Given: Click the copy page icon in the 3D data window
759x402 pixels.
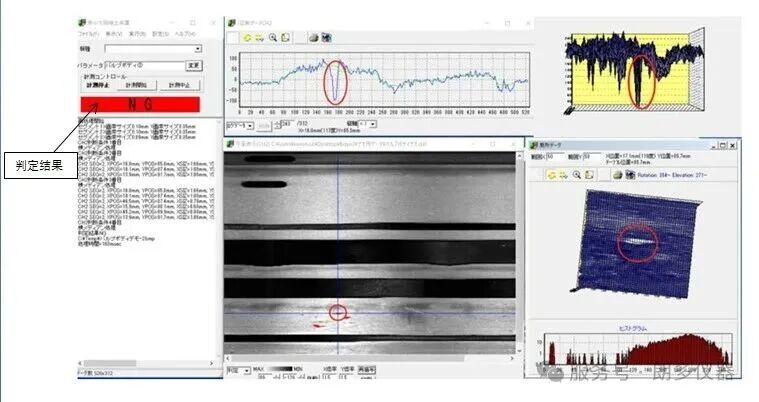Looking at the screenshot, I should coord(589,175).
